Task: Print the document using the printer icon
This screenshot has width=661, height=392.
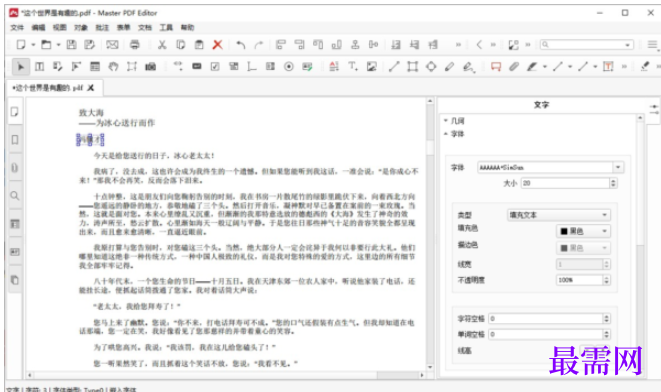Action: (x=135, y=45)
